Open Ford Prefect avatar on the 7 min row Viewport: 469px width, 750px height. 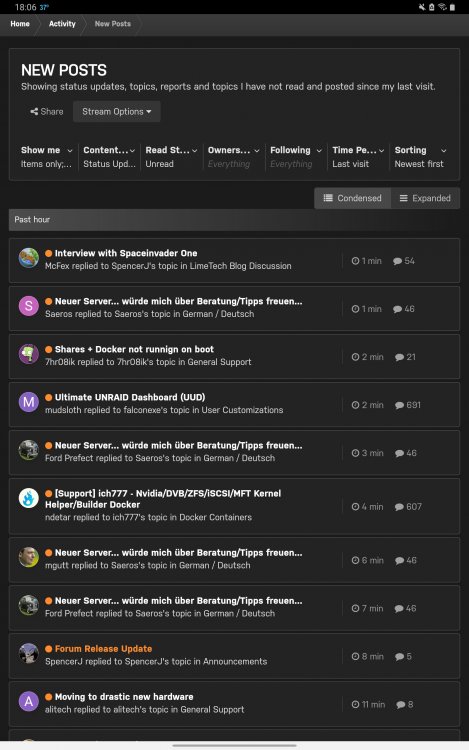[29, 605]
